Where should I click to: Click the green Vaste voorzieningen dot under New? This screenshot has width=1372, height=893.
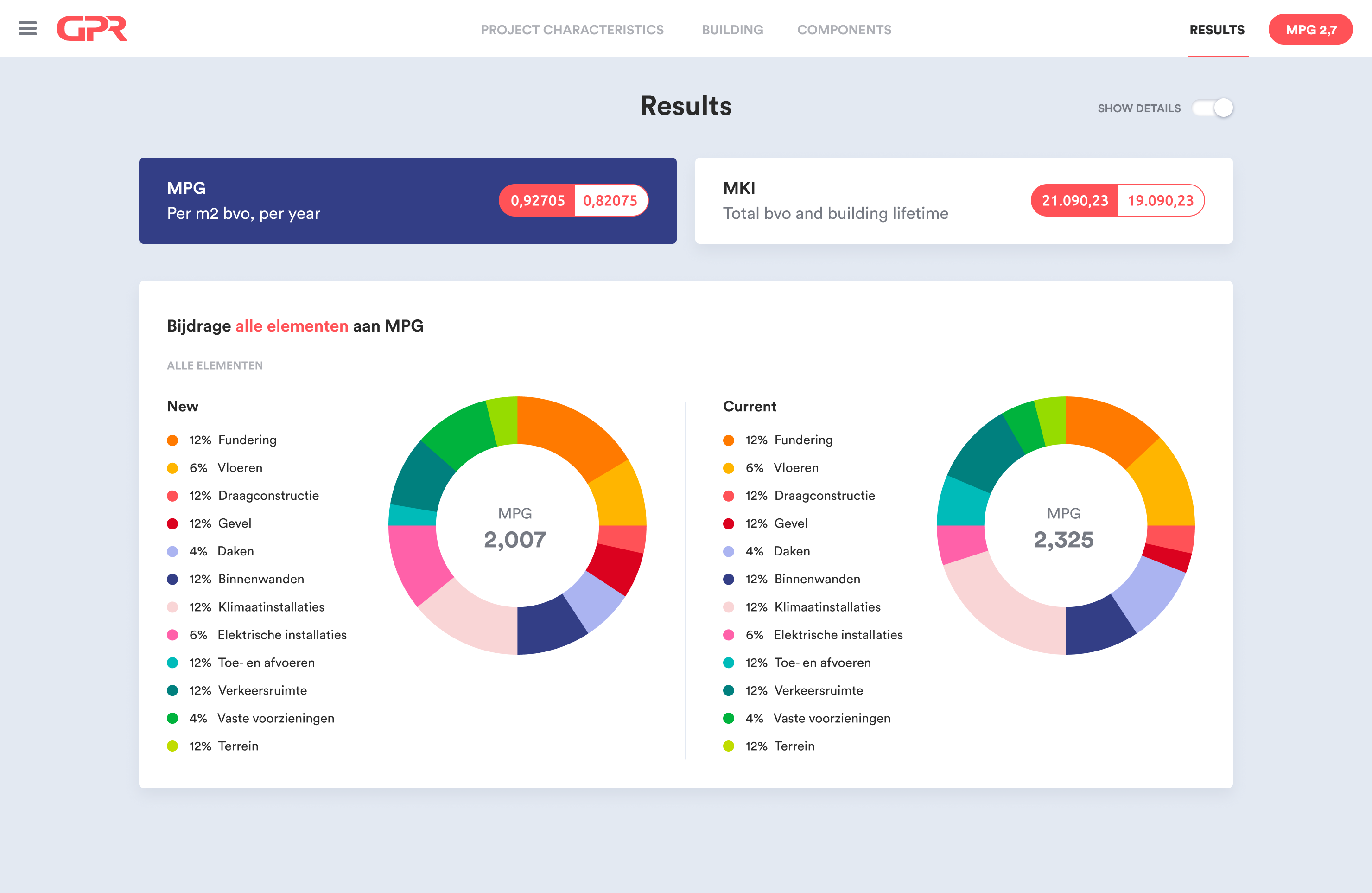click(x=172, y=718)
